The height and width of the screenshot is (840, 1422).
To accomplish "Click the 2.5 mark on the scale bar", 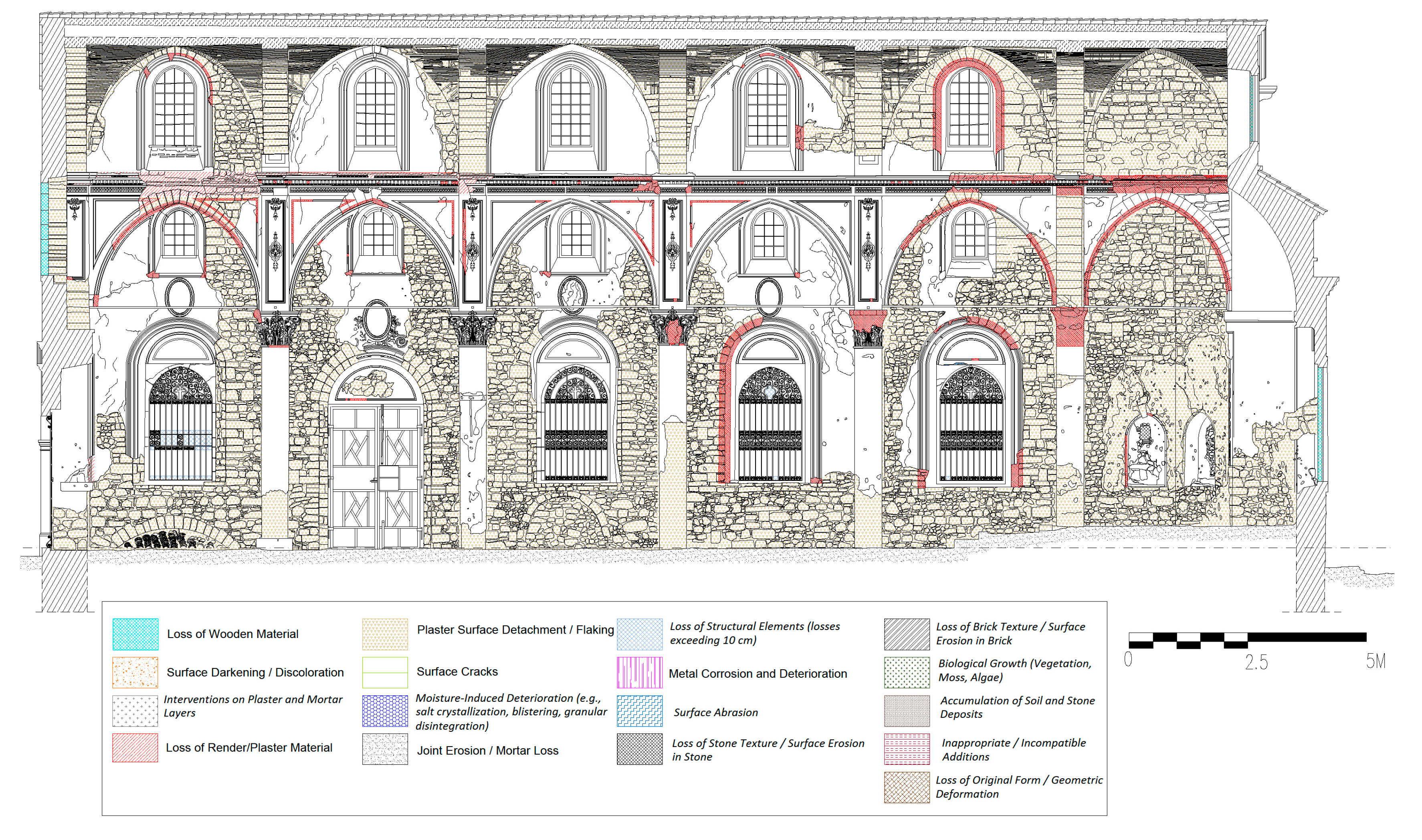I will point(1256,662).
